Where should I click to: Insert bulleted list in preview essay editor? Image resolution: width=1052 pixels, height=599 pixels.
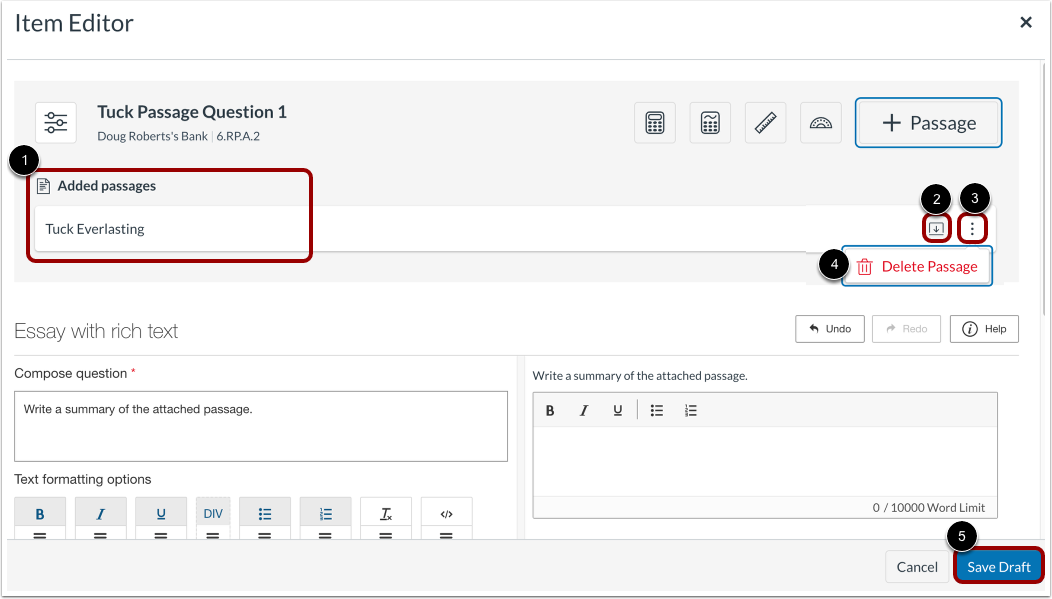[657, 411]
